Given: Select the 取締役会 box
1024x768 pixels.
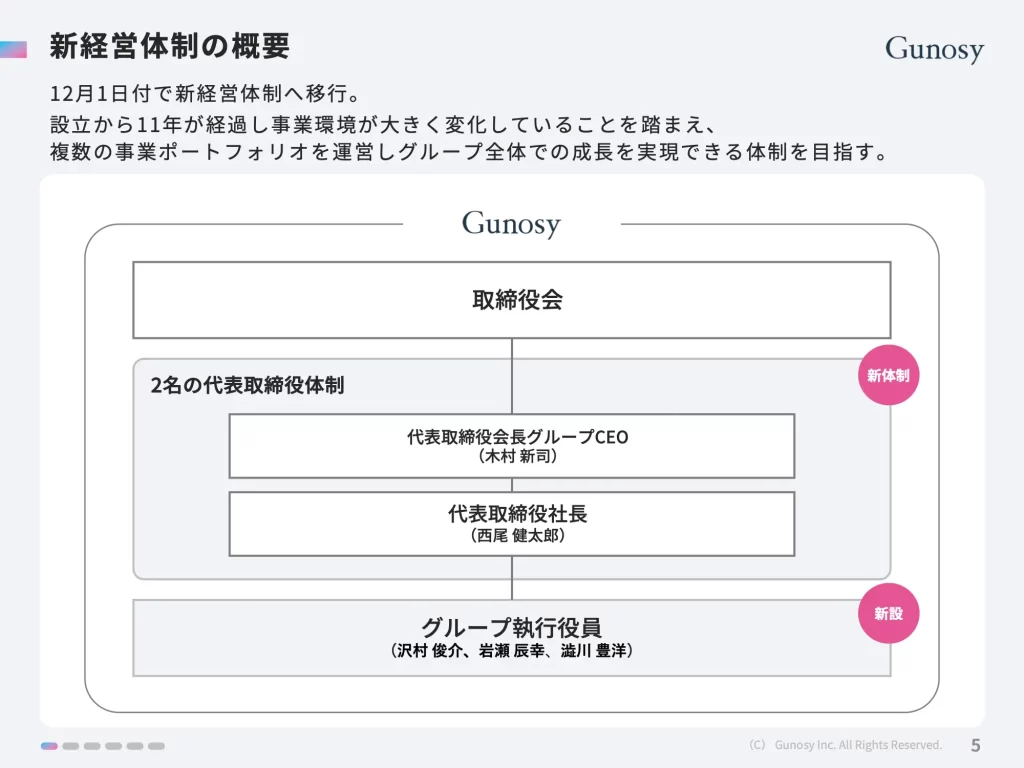Looking at the screenshot, I should 511,300.
